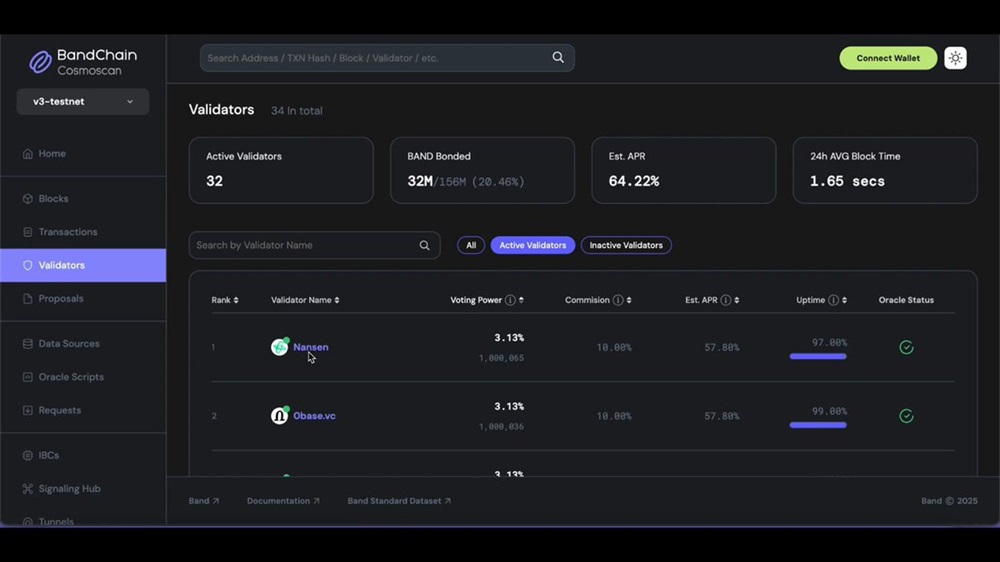Click the Uptime column info icon
1000x562 pixels.
click(833, 300)
